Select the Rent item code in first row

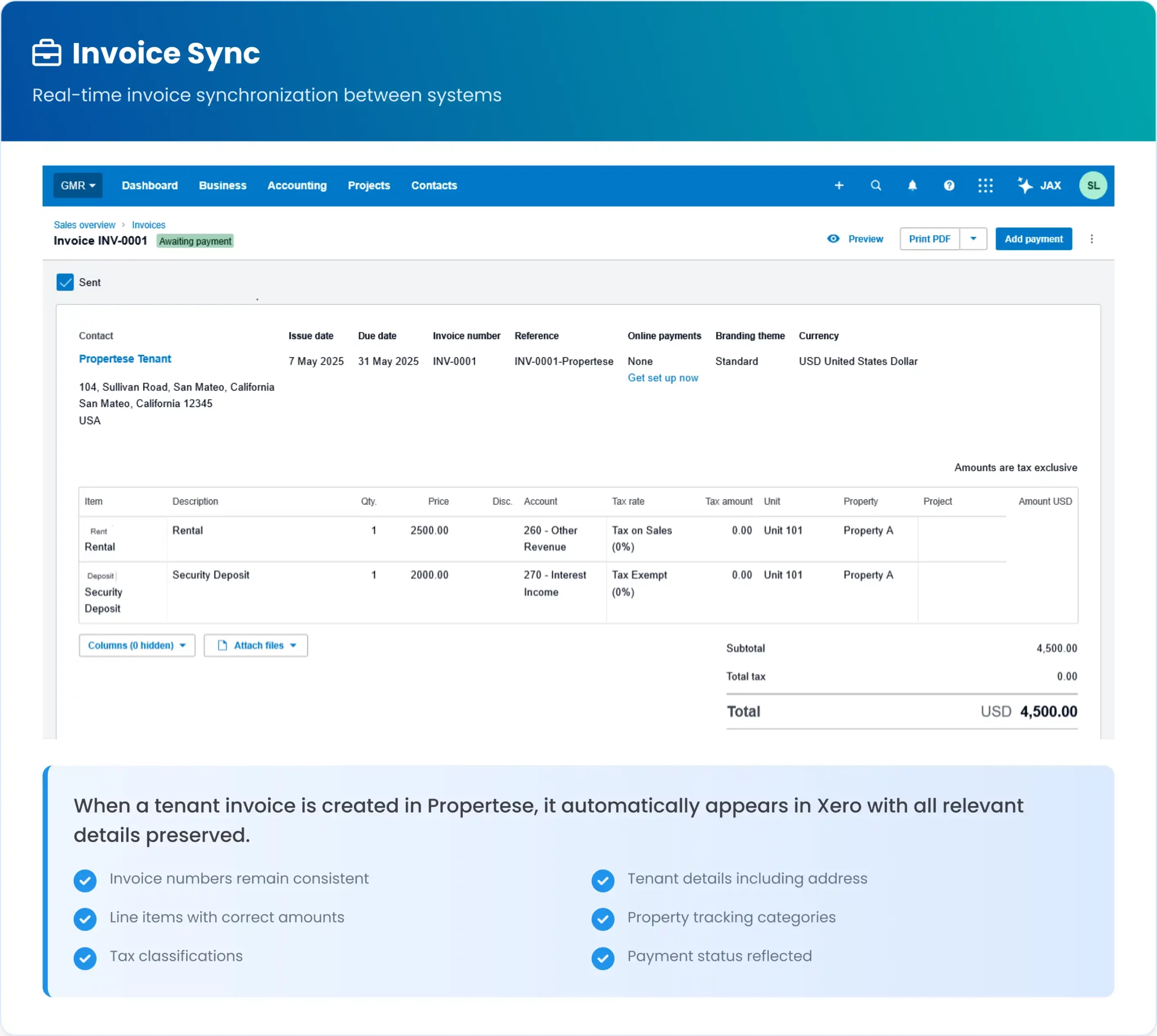point(99,531)
